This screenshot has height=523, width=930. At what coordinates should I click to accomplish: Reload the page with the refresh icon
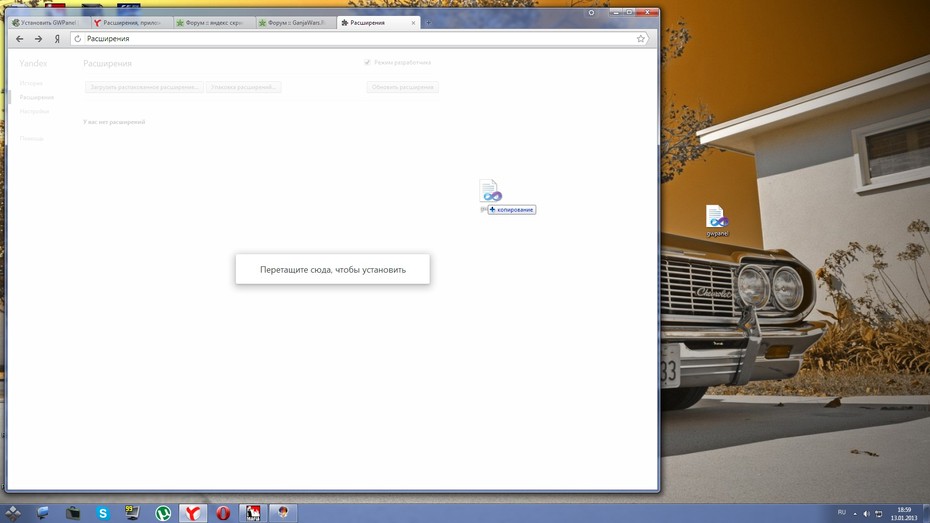point(78,39)
